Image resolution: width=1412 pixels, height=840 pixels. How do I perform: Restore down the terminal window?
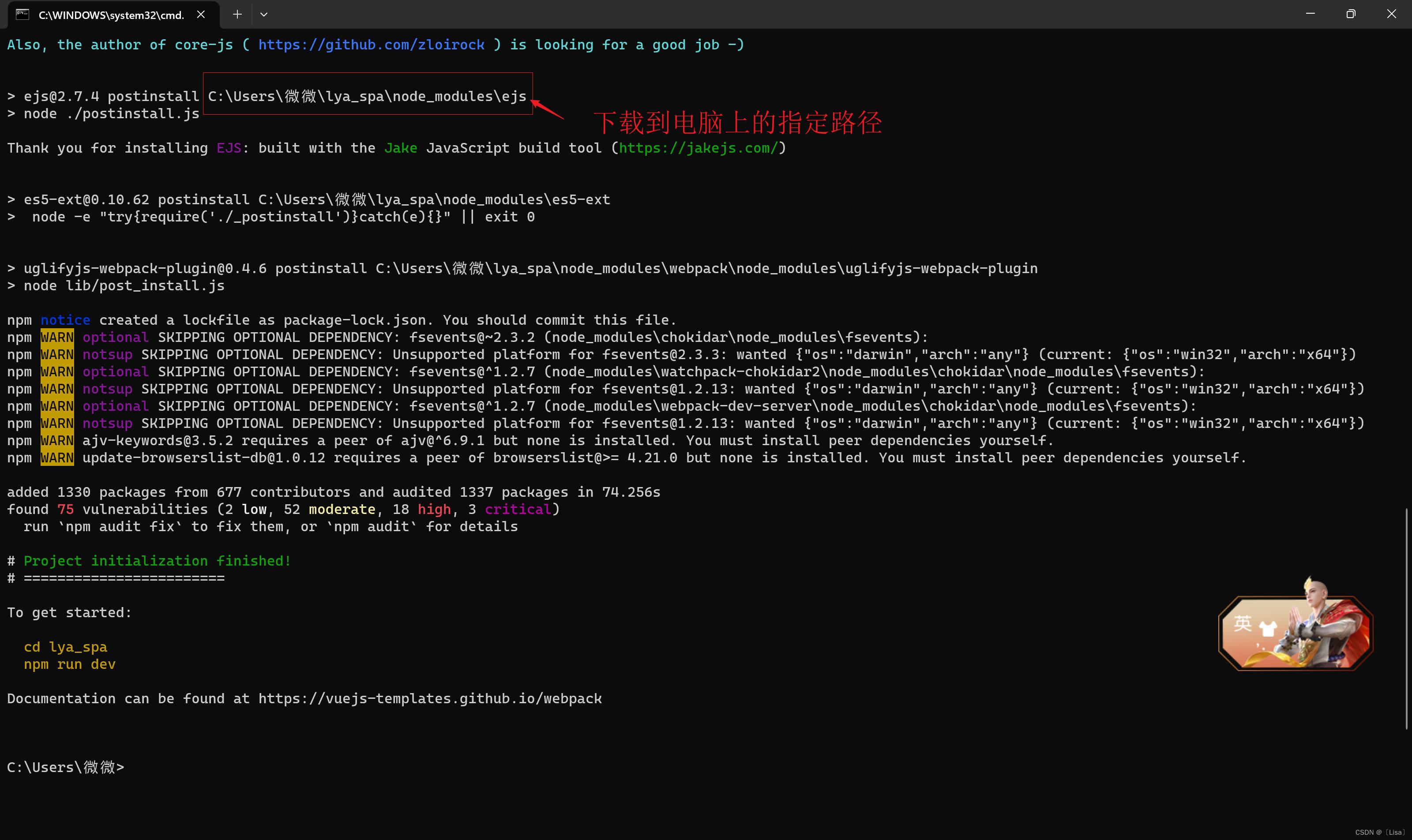pos(1351,14)
